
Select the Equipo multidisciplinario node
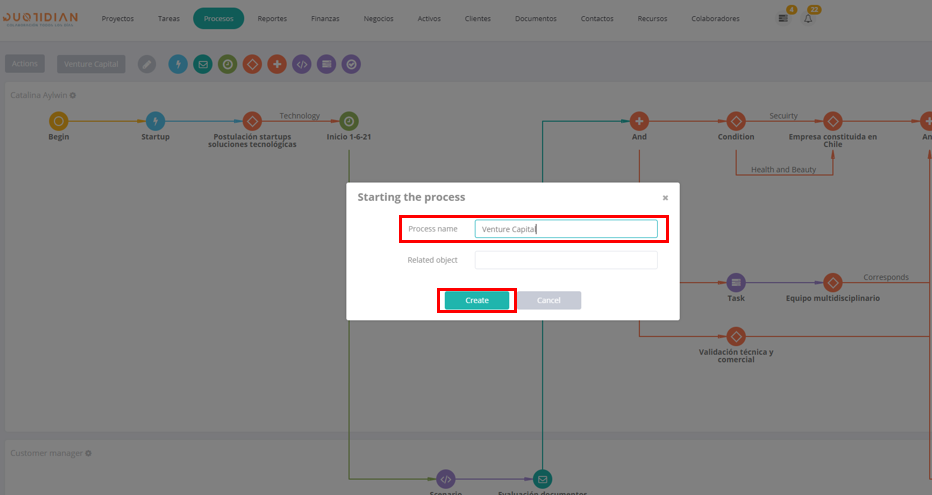[x=833, y=283]
